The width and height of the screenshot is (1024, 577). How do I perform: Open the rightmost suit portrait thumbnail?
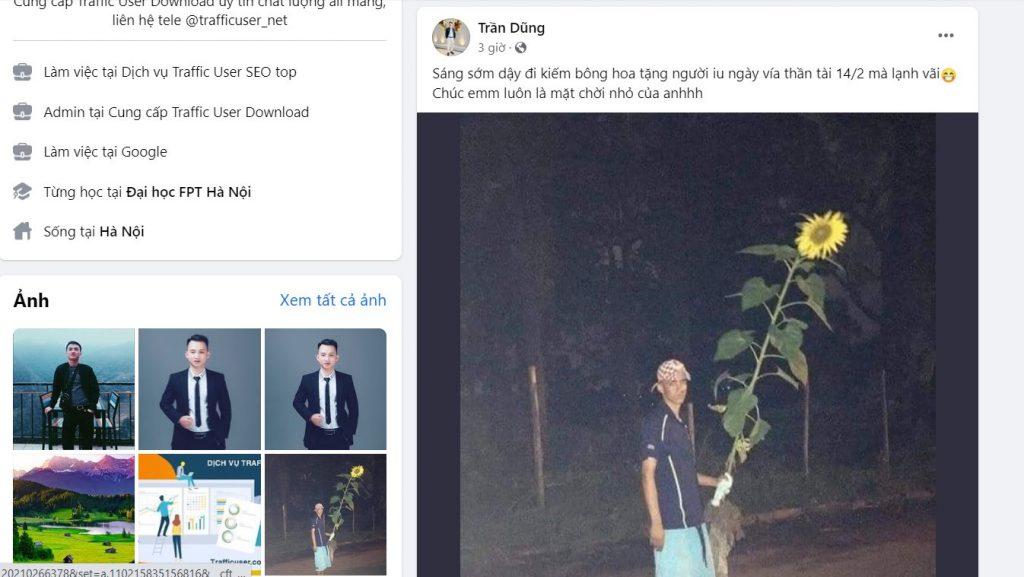(x=325, y=389)
